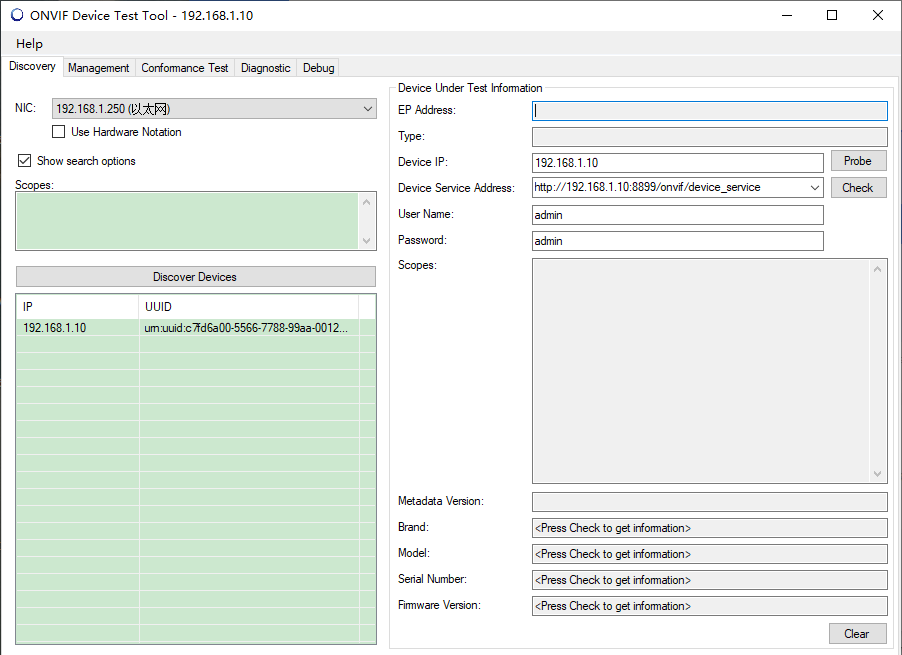
Task: Switch to the Discovery tab
Action: [32, 66]
